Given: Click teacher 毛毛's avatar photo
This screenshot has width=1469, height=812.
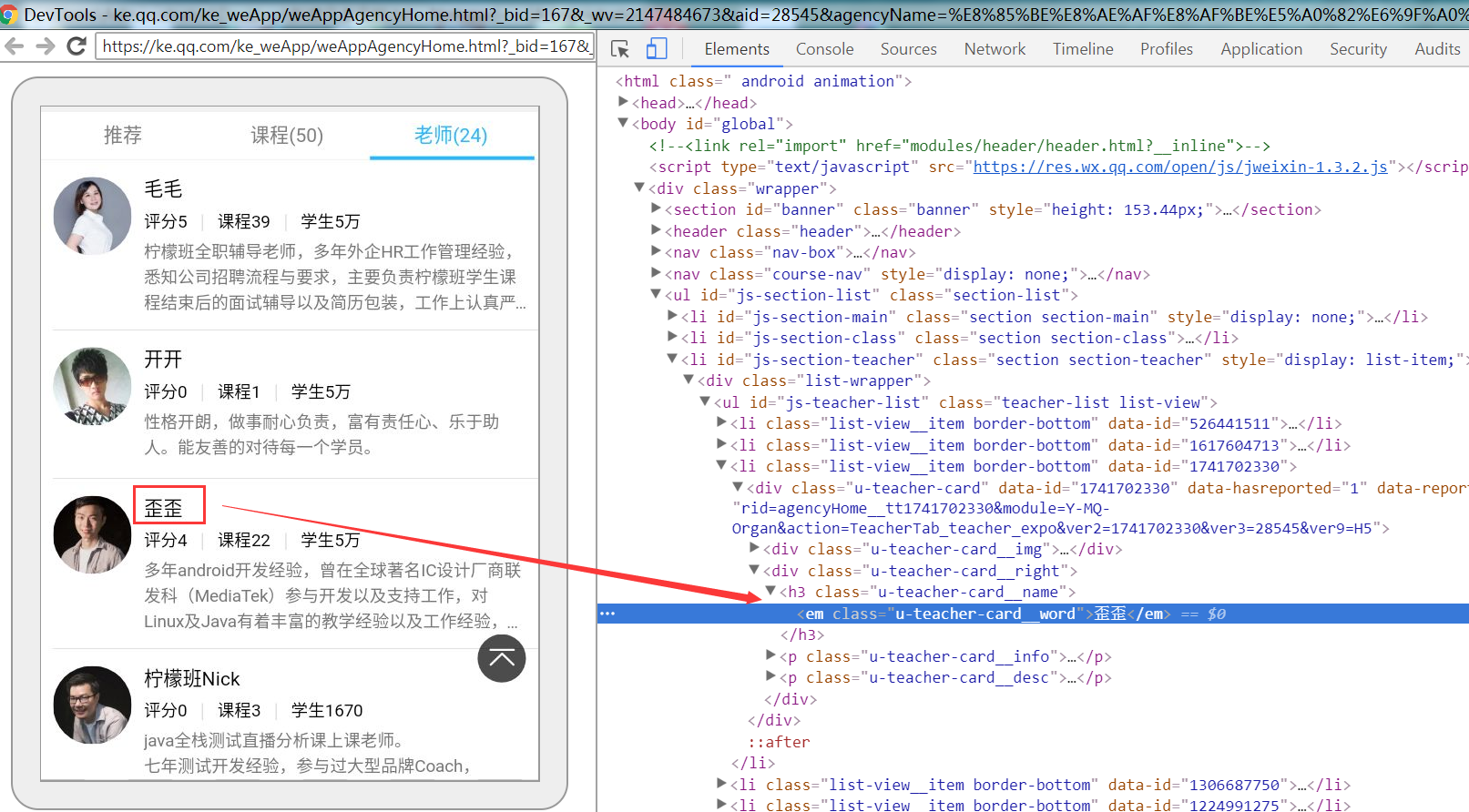Looking at the screenshot, I should 92,216.
